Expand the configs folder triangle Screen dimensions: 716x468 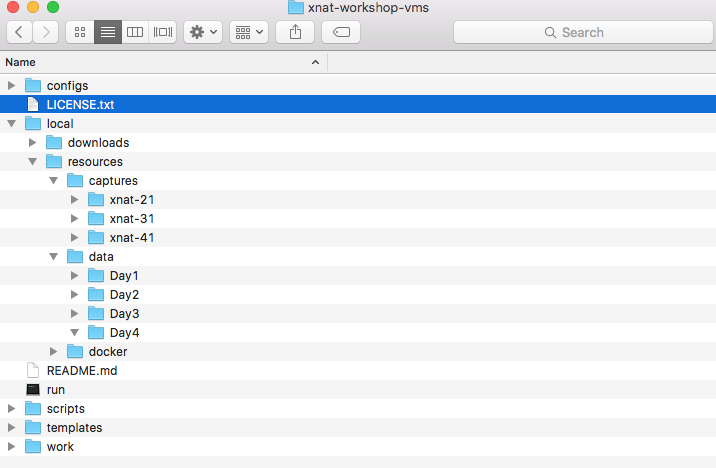coord(12,85)
